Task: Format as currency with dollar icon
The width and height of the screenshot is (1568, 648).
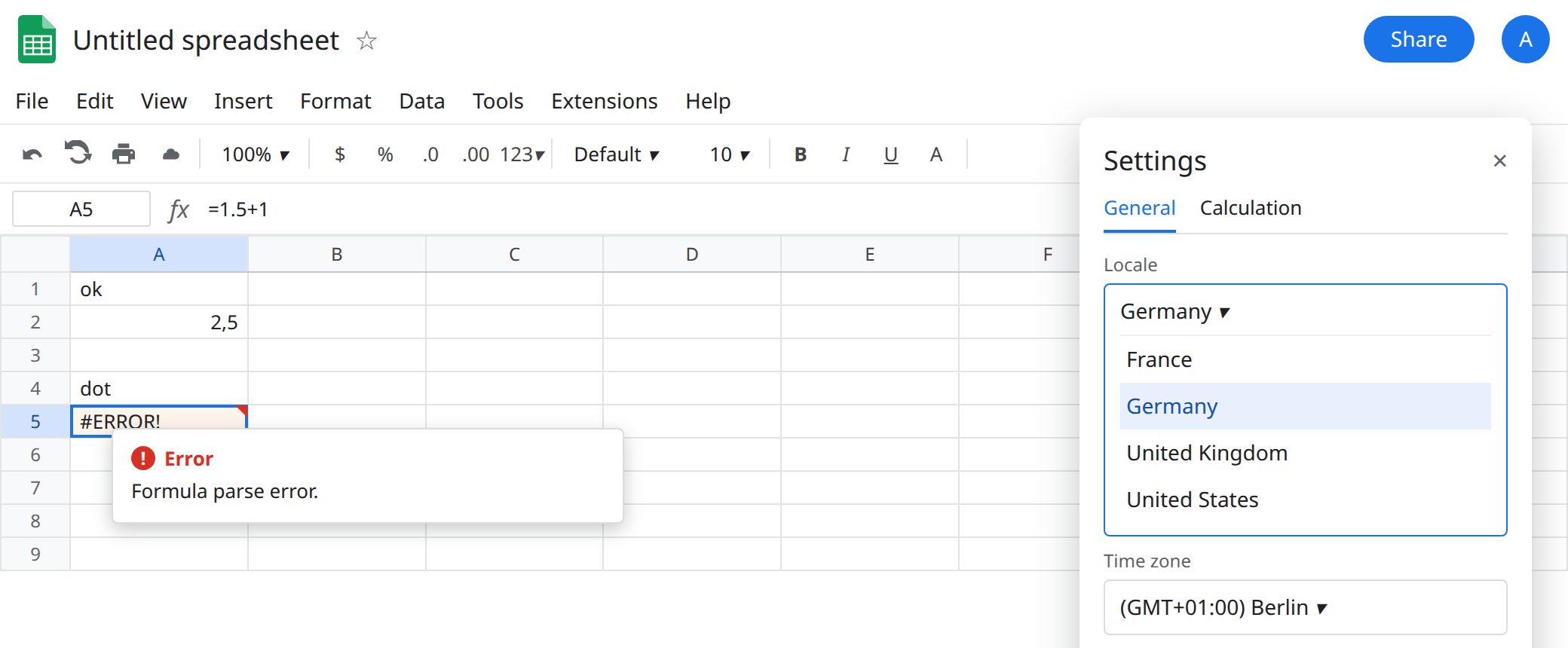Action: coord(340,154)
